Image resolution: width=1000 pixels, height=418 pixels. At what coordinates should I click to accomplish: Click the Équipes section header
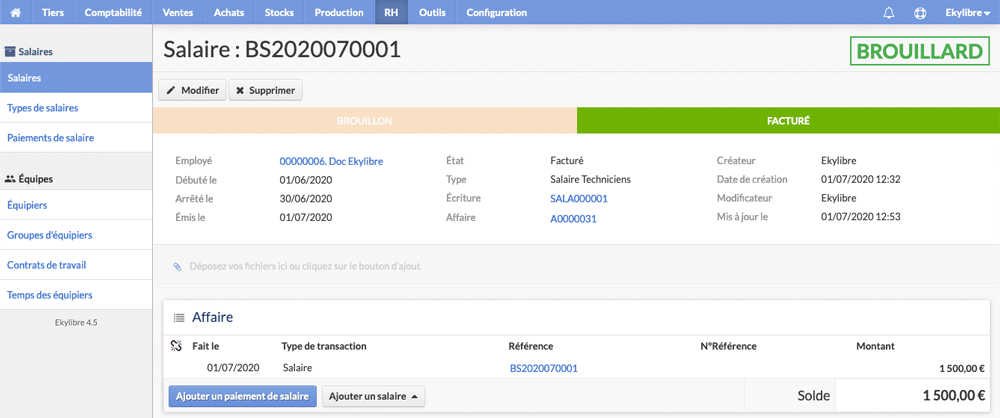coord(29,179)
